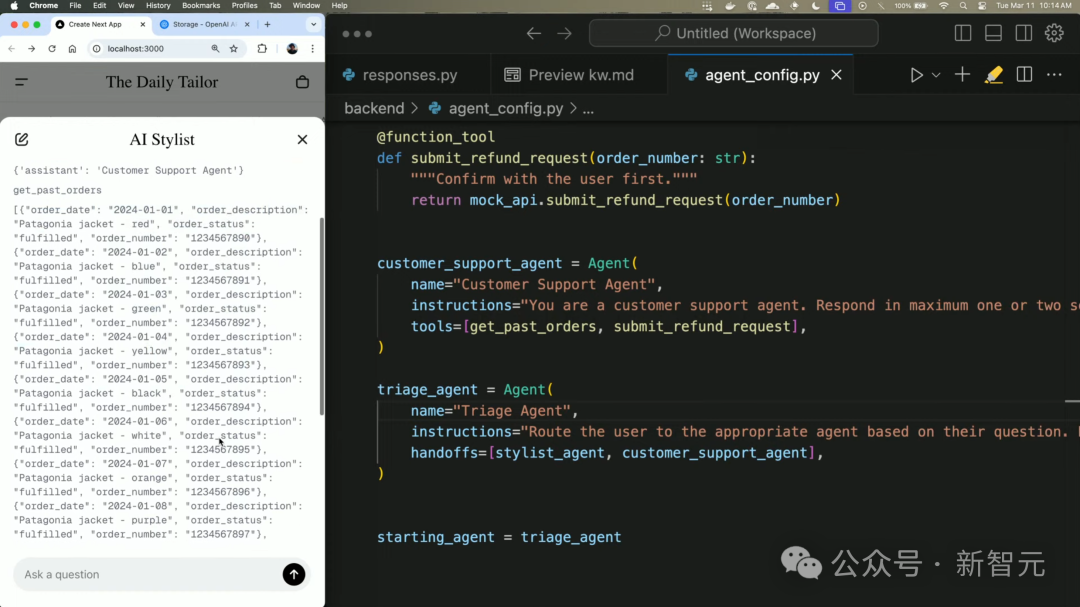Toggle the panel layout icon in title bar
The height and width of the screenshot is (607, 1080).
point(992,32)
